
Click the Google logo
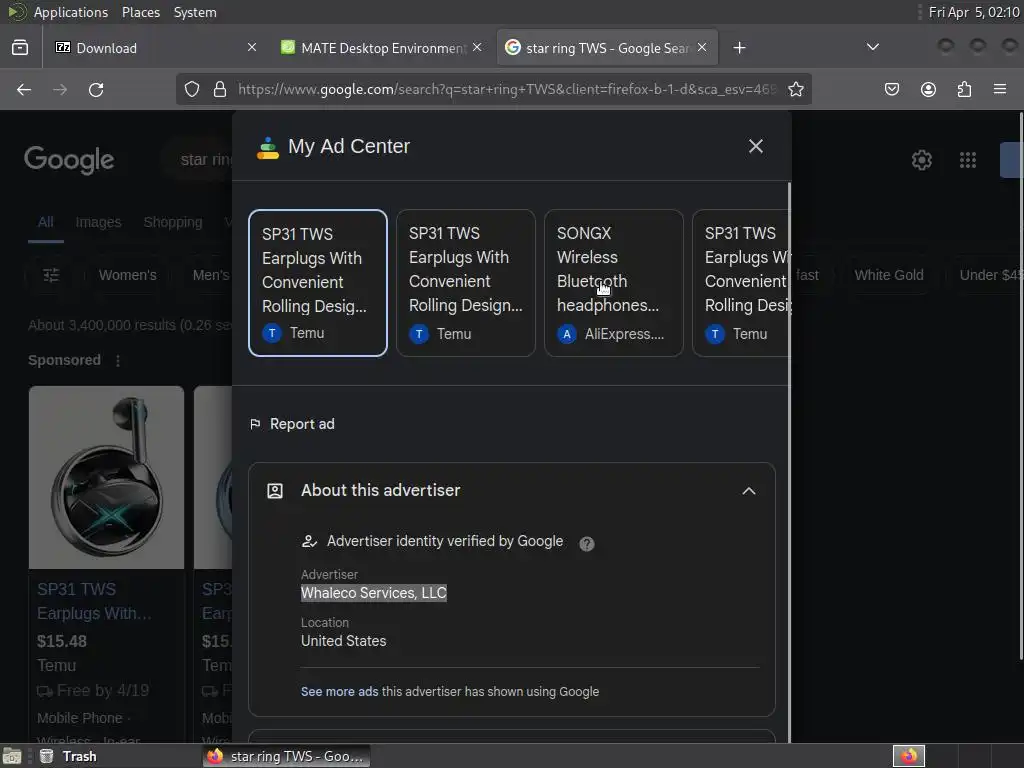(x=69, y=160)
